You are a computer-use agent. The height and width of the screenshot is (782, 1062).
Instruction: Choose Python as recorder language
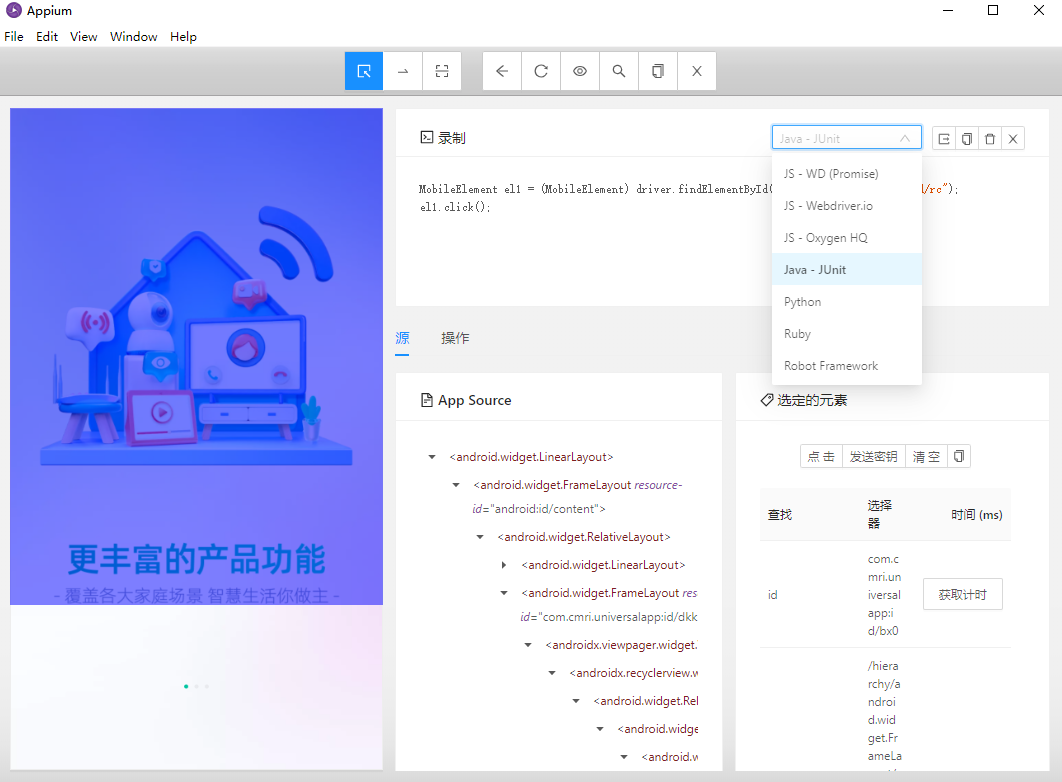[x=847, y=302]
